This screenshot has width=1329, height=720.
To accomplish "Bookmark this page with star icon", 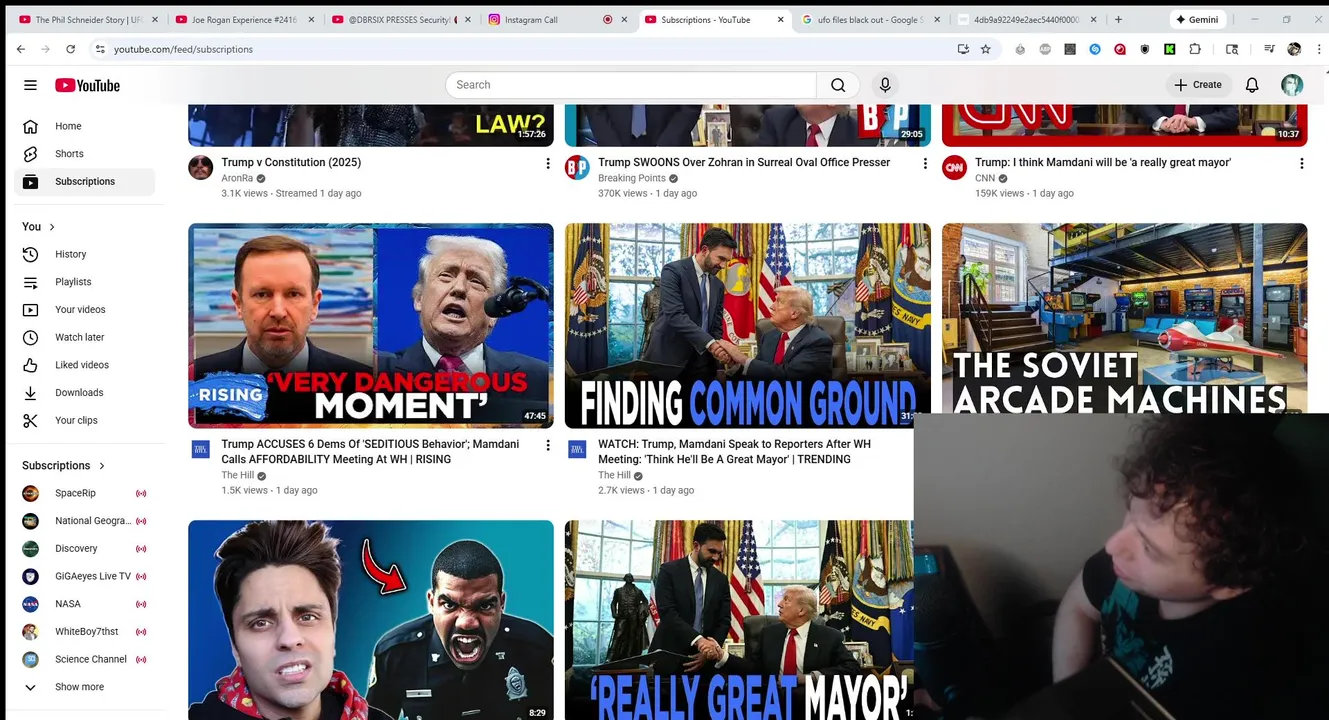I will pos(985,48).
